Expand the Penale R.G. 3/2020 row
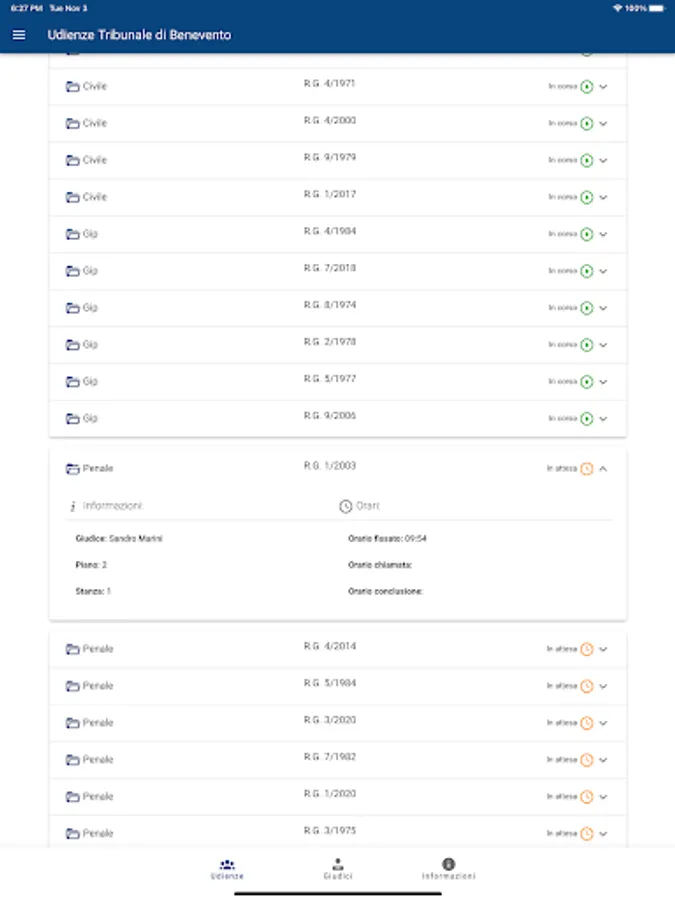The width and height of the screenshot is (675, 900). click(x=603, y=723)
